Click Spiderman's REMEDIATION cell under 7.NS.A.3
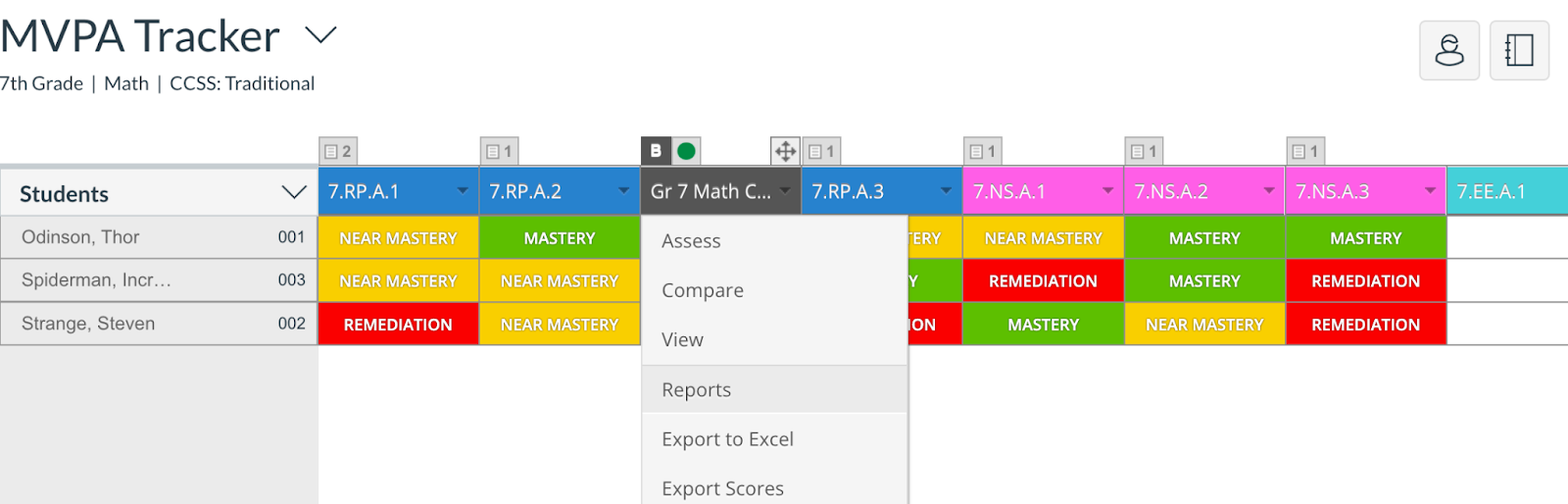 (x=1366, y=281)
